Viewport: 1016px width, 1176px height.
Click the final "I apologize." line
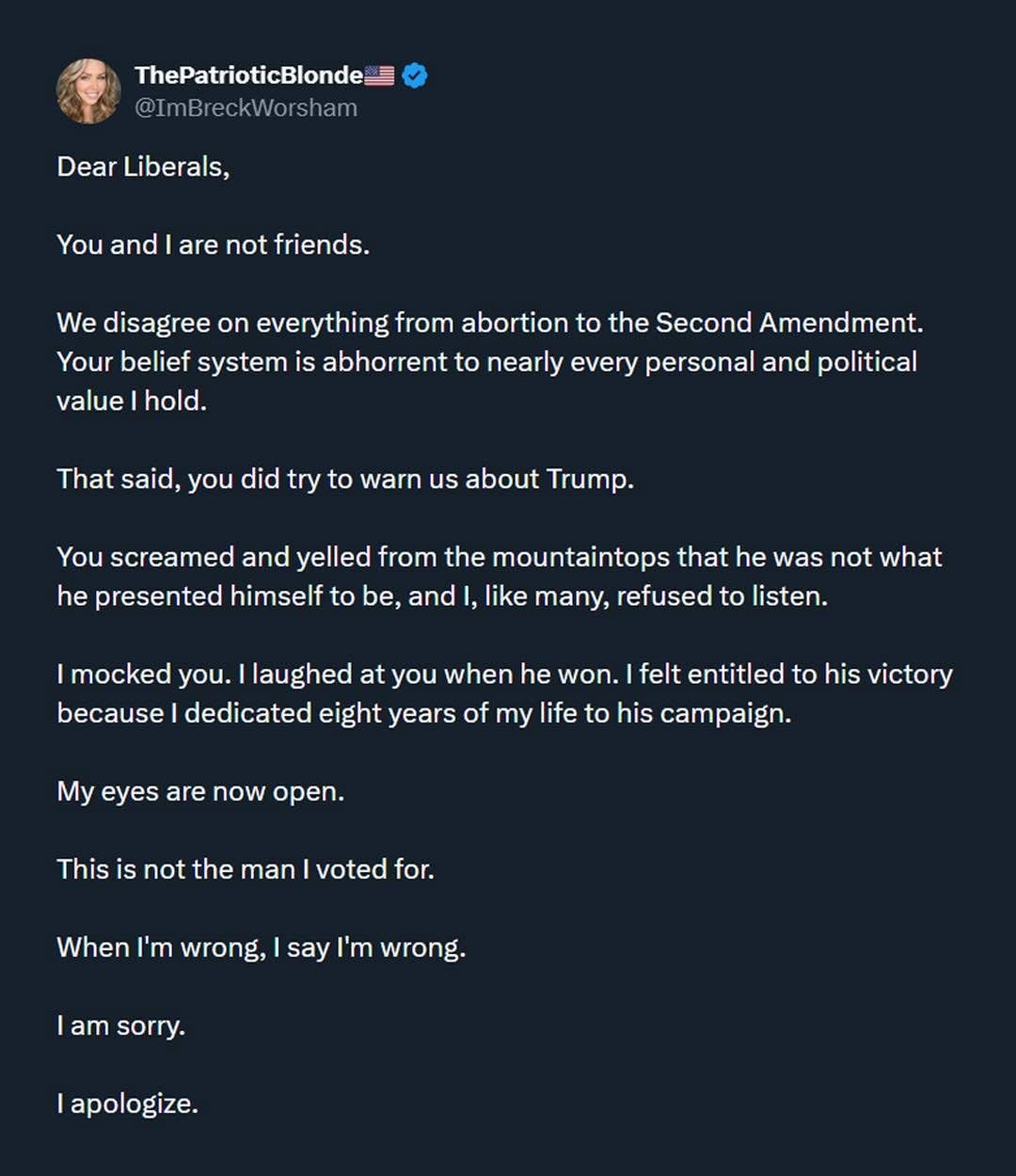pos(127,1104)
